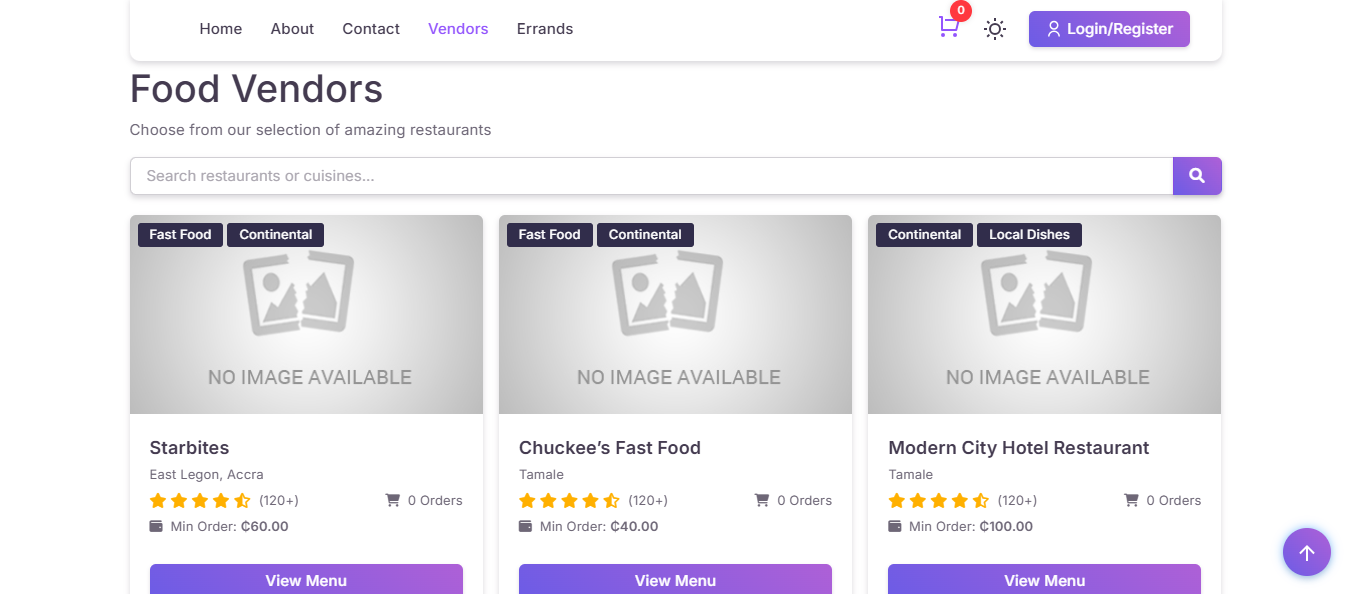Navigate to the Contact page
1351x594 pixels.
point(371,29)
